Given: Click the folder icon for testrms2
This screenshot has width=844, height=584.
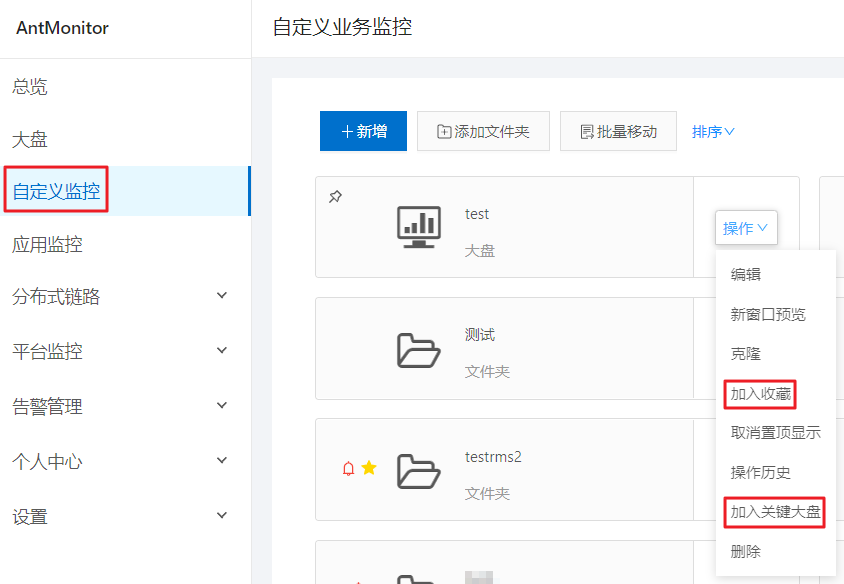Looking at the screenshot, I should tap(419, 472).
